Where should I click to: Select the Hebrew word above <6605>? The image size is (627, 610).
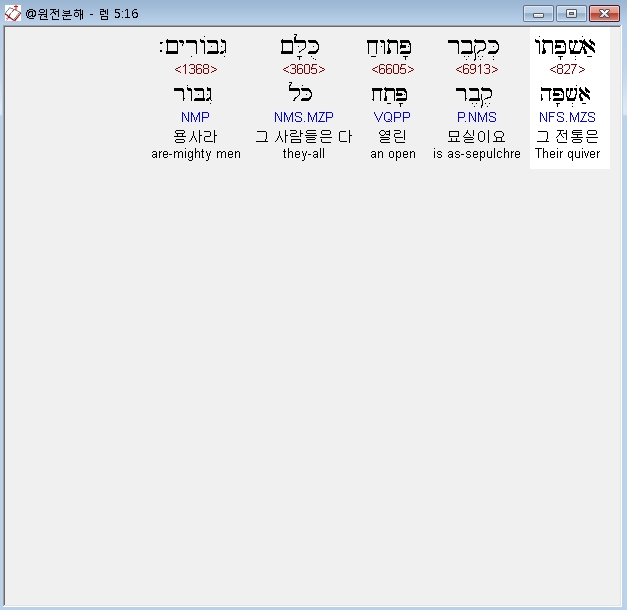(389, 46)
